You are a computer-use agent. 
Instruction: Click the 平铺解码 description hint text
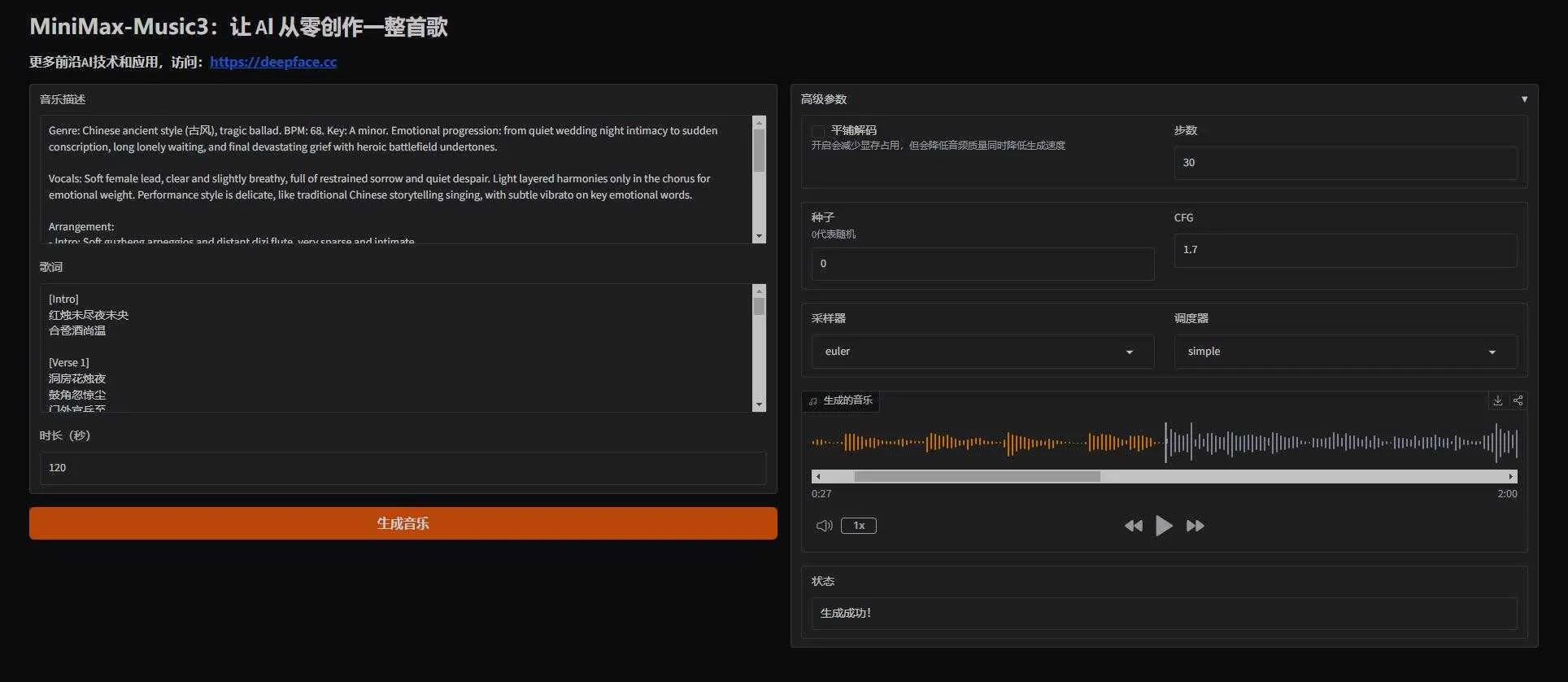pos(938,146)
